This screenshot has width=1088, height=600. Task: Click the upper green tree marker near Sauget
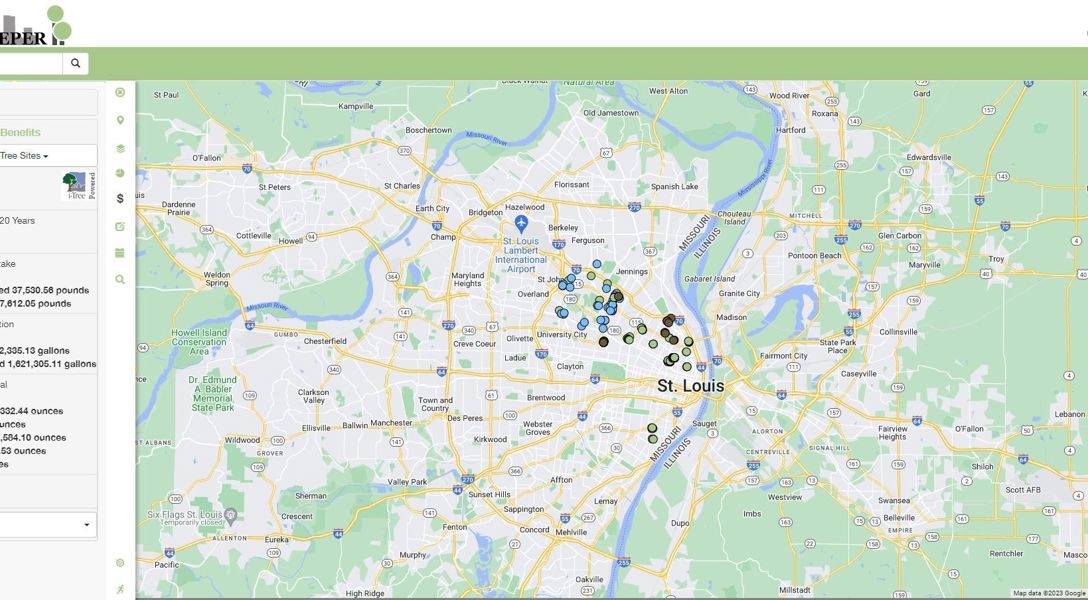point(652,428)
